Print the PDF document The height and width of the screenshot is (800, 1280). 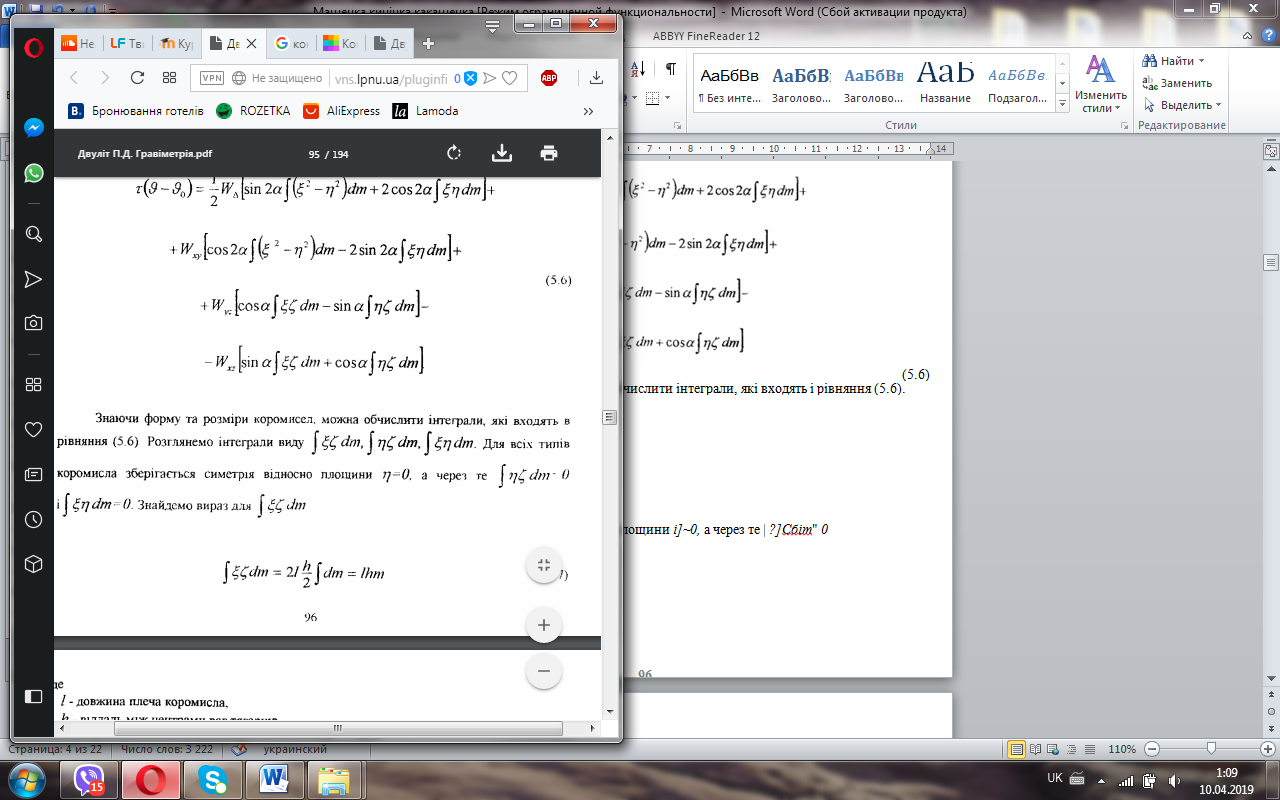pos(549,153)
